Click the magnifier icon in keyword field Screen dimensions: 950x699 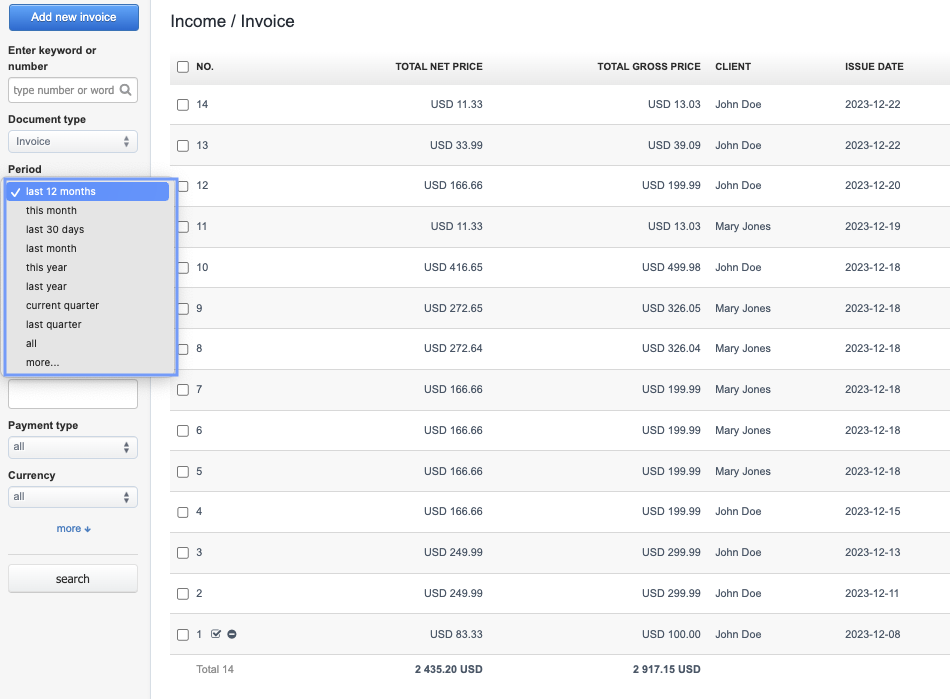pos(125,90)
